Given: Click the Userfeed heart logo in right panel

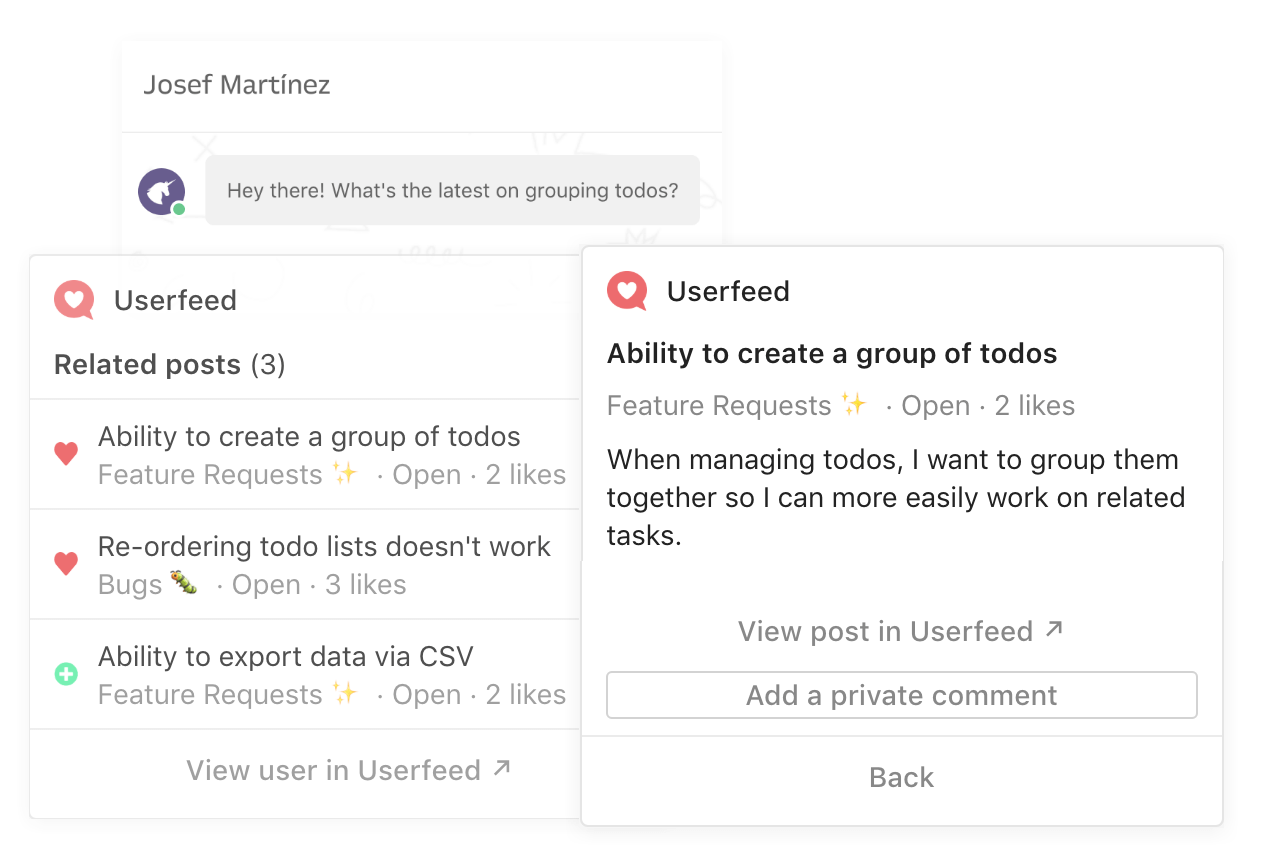Looking at the screenshot, I should (x=627, y=291).
